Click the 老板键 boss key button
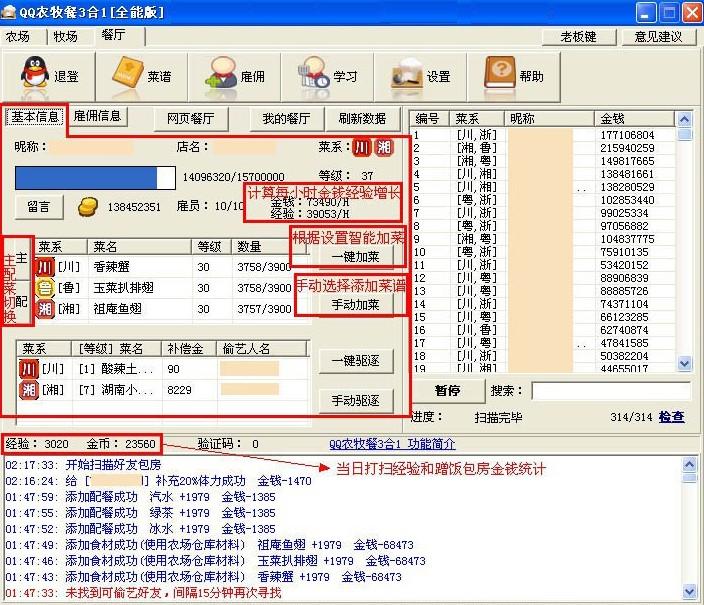Image resolution: width=704 pixels, height=605 pixels. [x=578, y=37]
